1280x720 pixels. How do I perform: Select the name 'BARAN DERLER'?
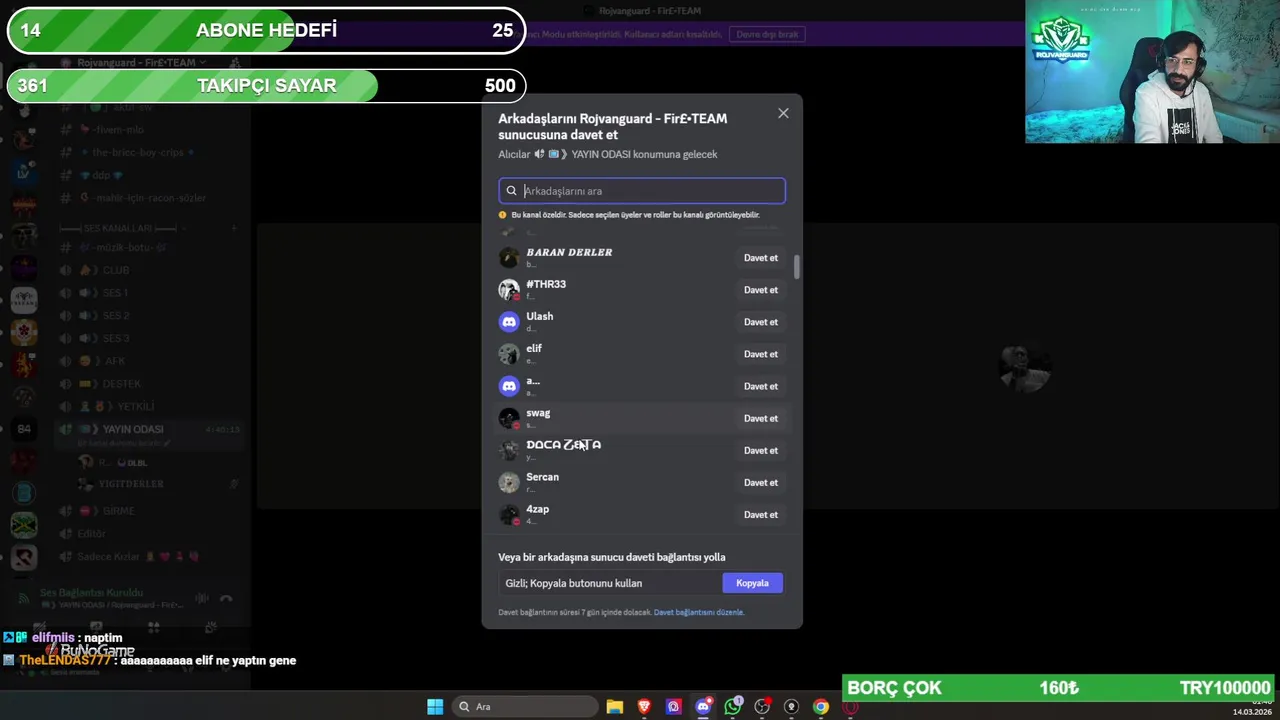pyautogui.click(x=569, y=252)
